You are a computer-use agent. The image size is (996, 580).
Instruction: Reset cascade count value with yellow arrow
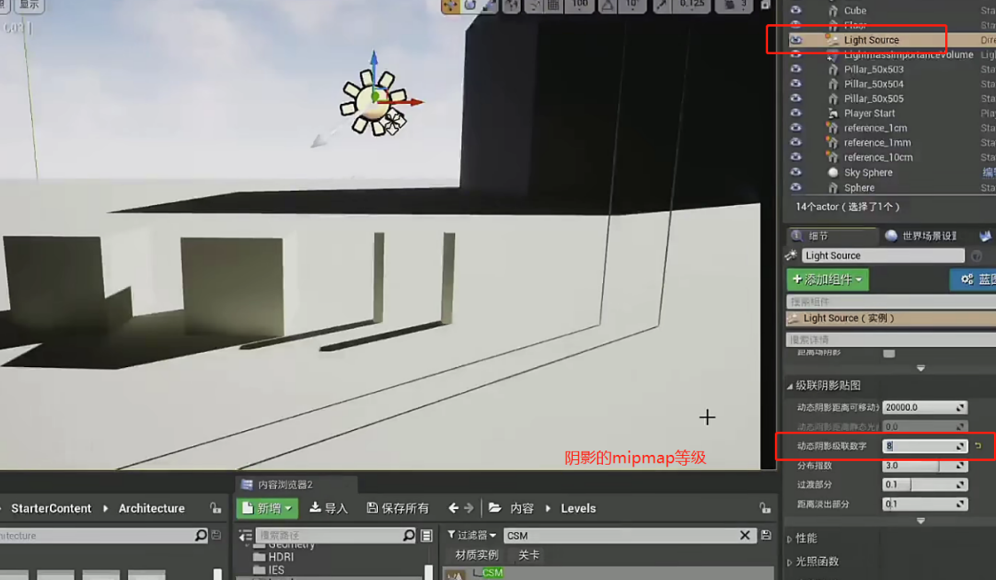(978, 446)
